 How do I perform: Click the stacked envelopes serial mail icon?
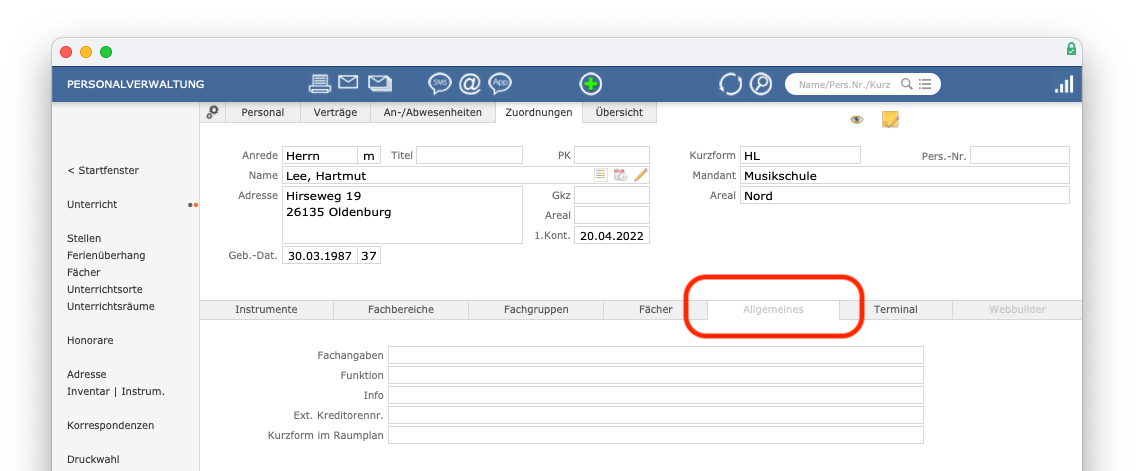[x=380, y=83]
